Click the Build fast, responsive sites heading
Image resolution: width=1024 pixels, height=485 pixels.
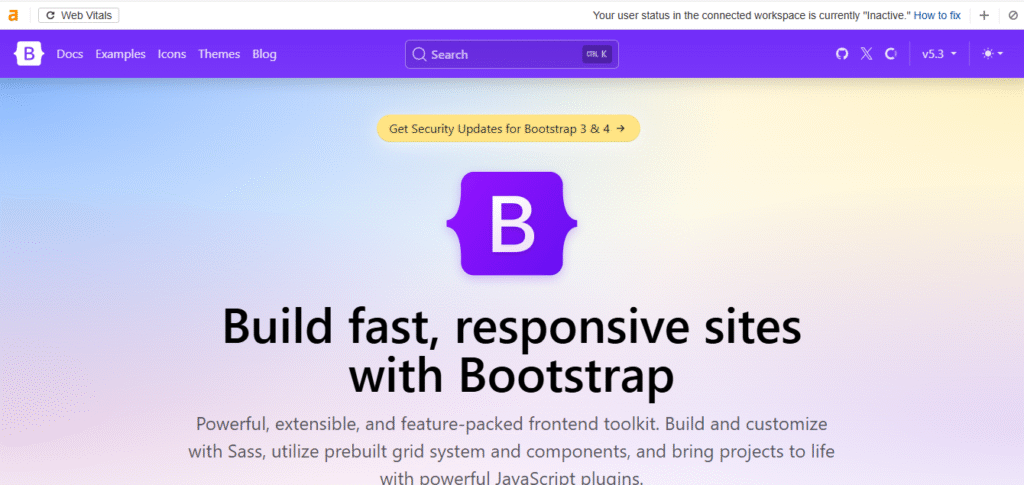(511, 351)
